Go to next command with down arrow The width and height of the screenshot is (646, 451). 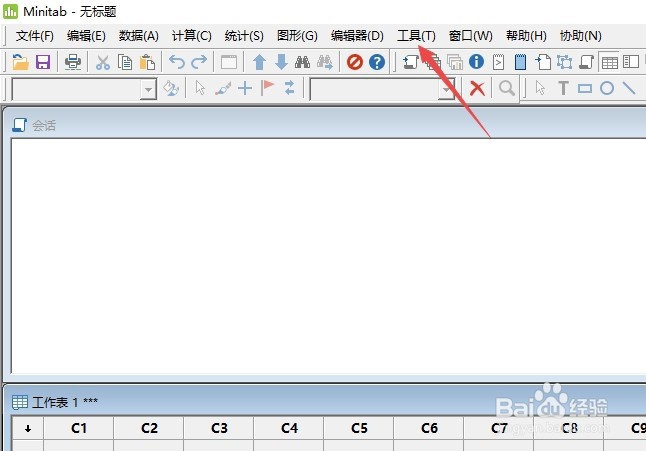point(281,62)
